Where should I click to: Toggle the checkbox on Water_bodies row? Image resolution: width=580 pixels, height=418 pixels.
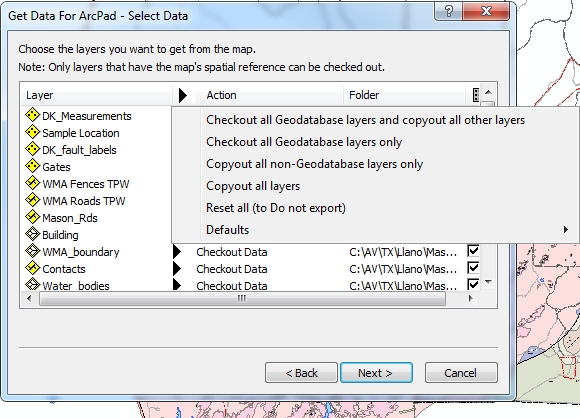pyautogui.click(x=473, y=284)
